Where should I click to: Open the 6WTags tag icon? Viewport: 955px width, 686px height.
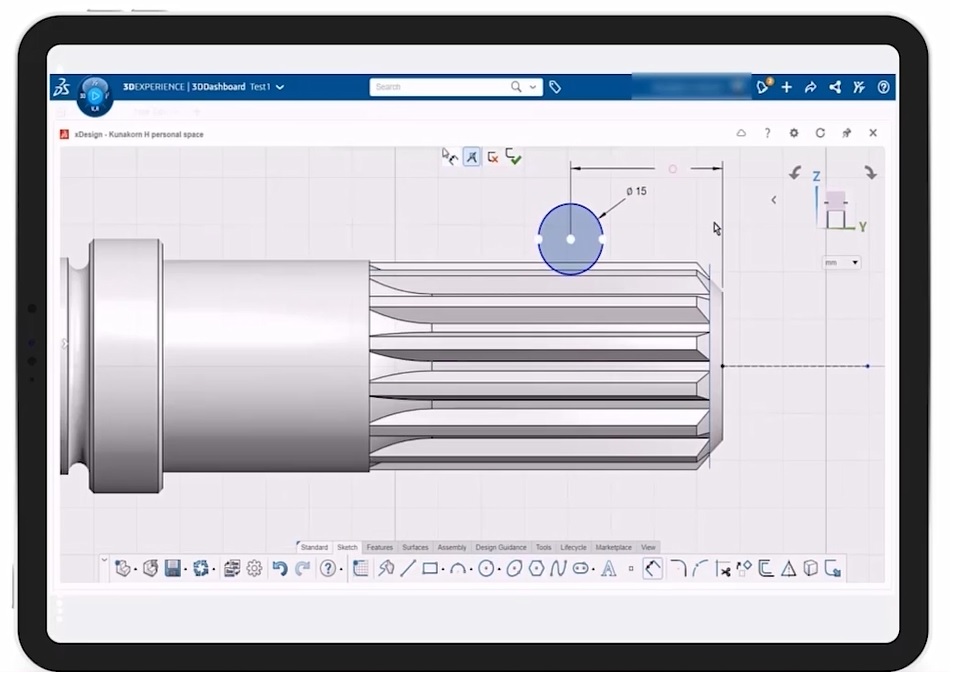click(x=555, y=87)
